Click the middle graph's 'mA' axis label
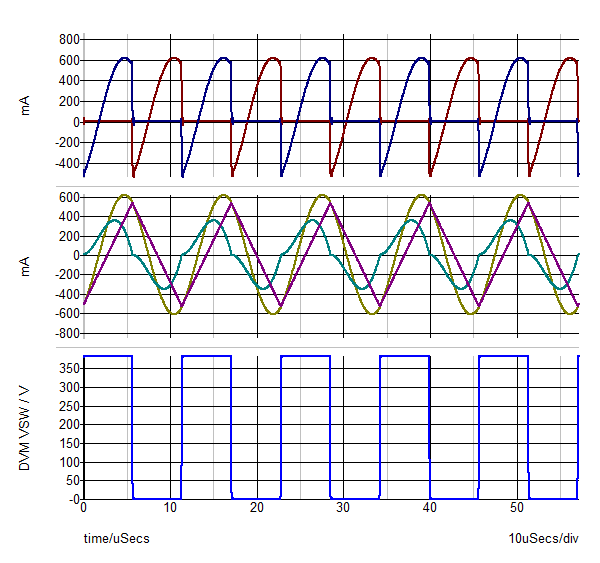The height and width of the screenshot is (563, 600). (x=28, y=264)
